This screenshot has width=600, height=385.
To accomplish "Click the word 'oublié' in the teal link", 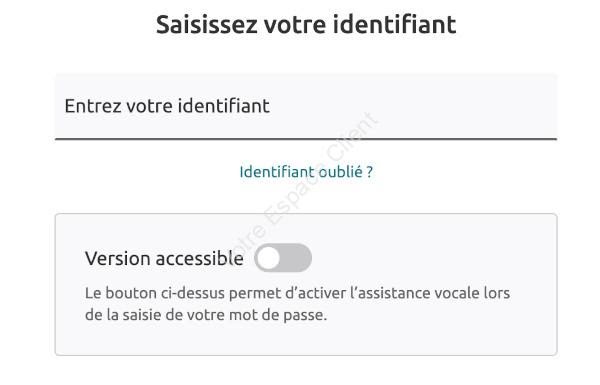I will point(341,172).
